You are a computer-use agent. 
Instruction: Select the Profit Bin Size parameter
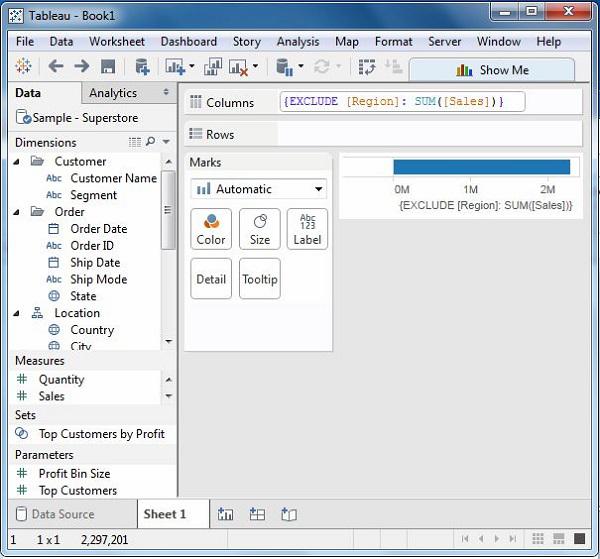[75, 474]
